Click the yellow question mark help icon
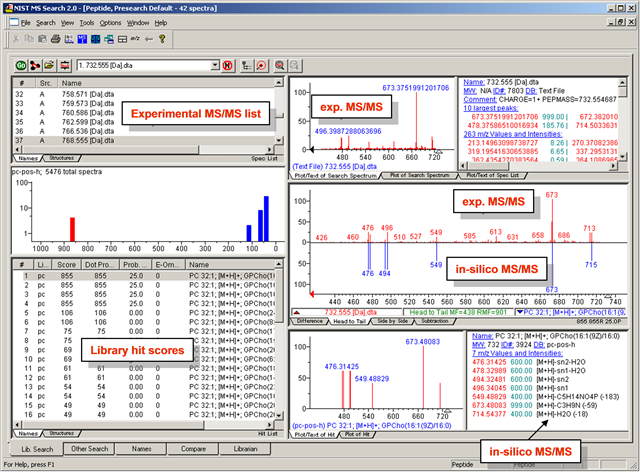The width and height of the screenshot is (640, 472). 161,40
